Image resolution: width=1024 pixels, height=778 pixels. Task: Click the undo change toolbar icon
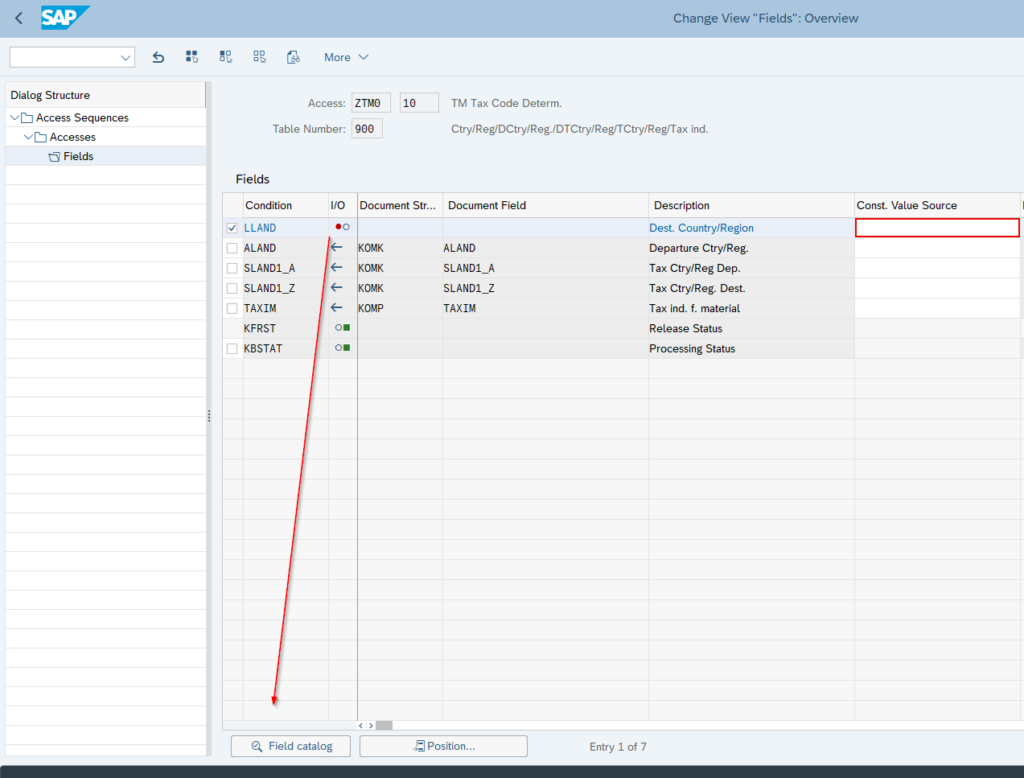pyautogui.click(x=158, y=57)
